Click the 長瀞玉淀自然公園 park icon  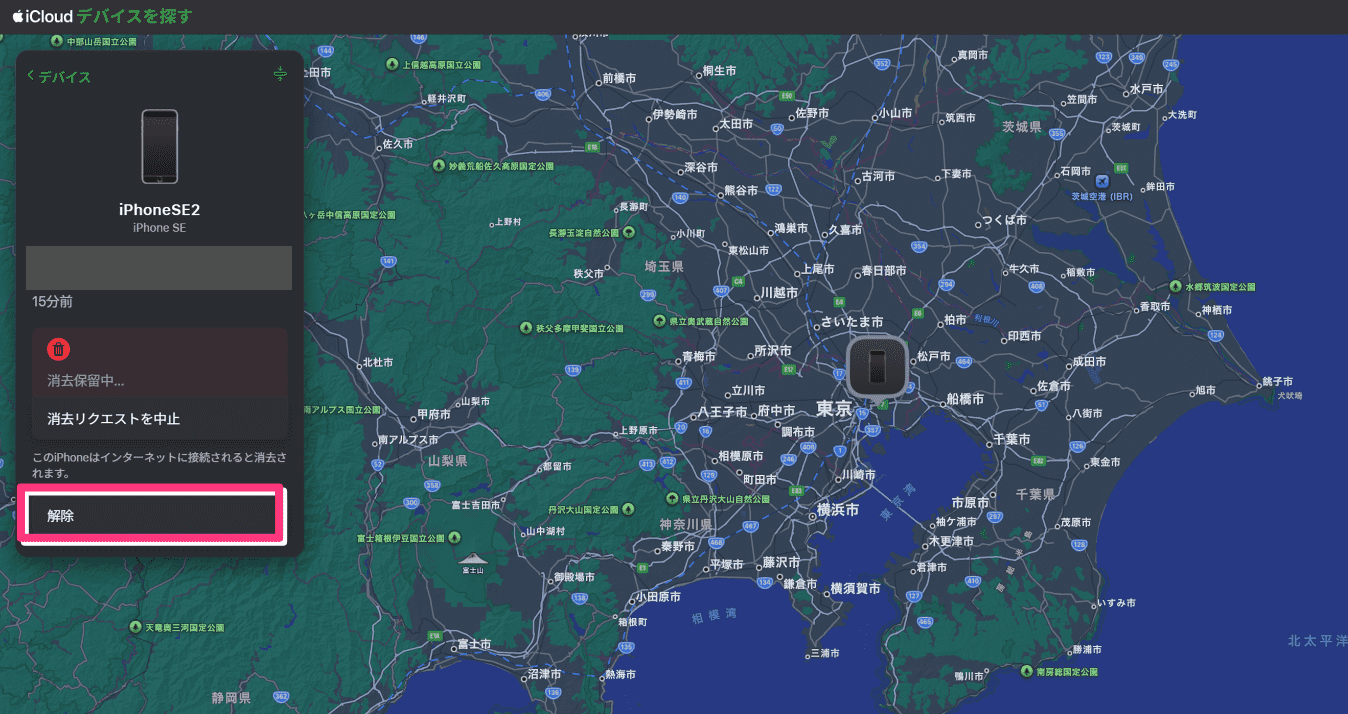tap(629, 232)
